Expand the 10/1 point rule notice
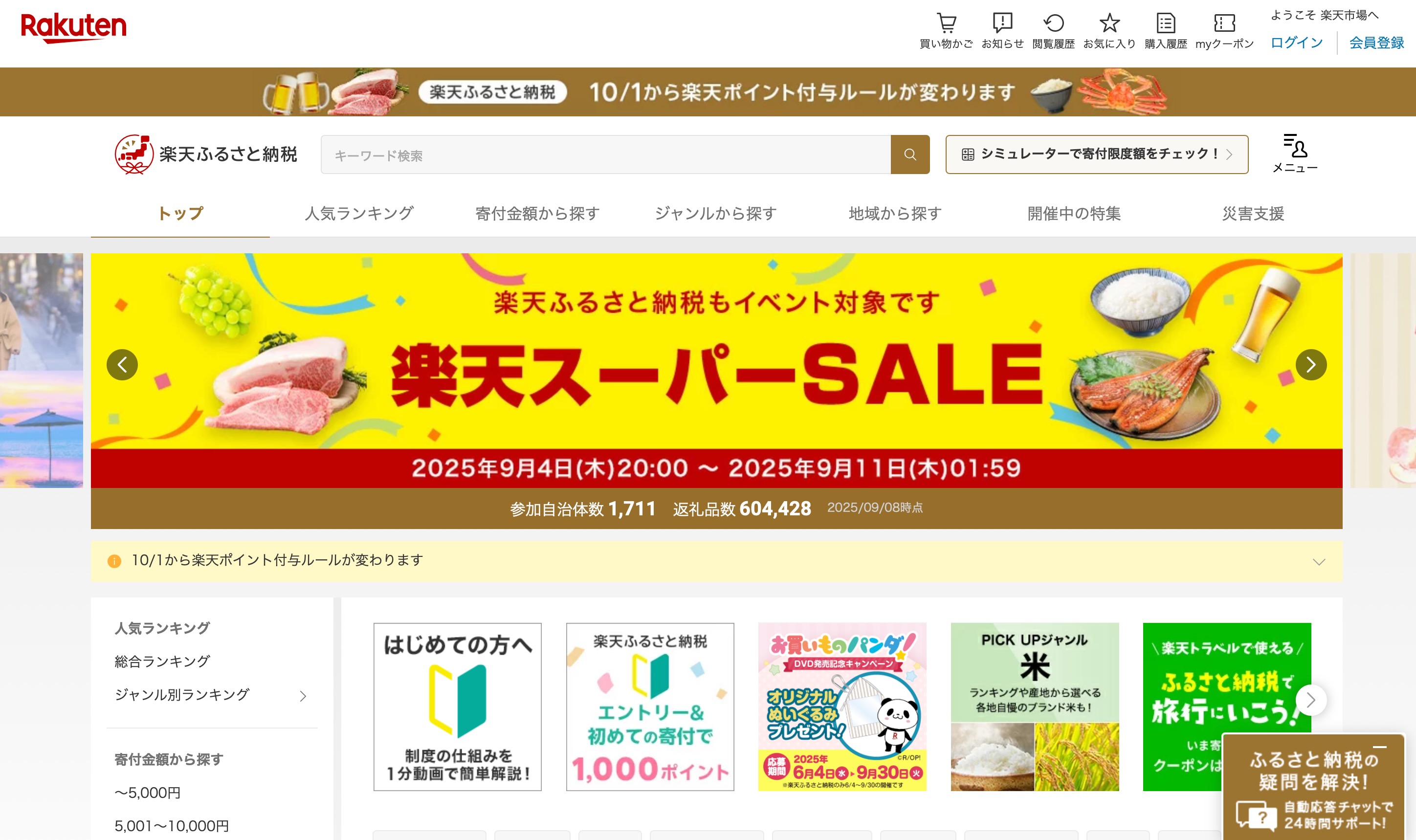Screen dimensions: 1416x840 tap(1318, 561)
